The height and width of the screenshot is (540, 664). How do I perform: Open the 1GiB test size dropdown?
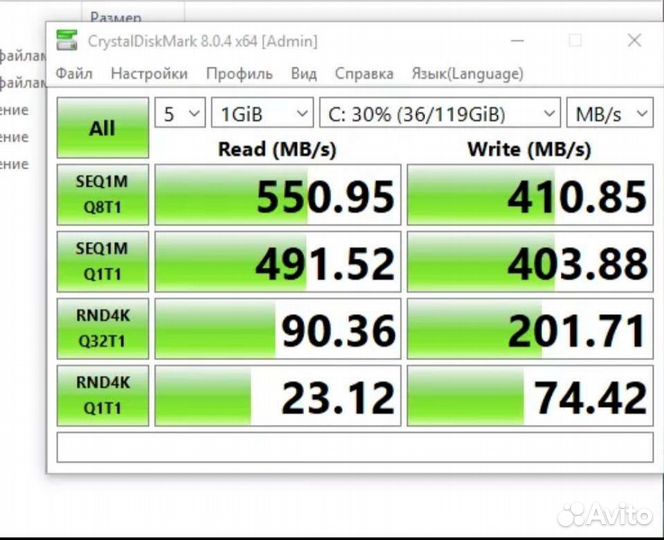(262, 113)
